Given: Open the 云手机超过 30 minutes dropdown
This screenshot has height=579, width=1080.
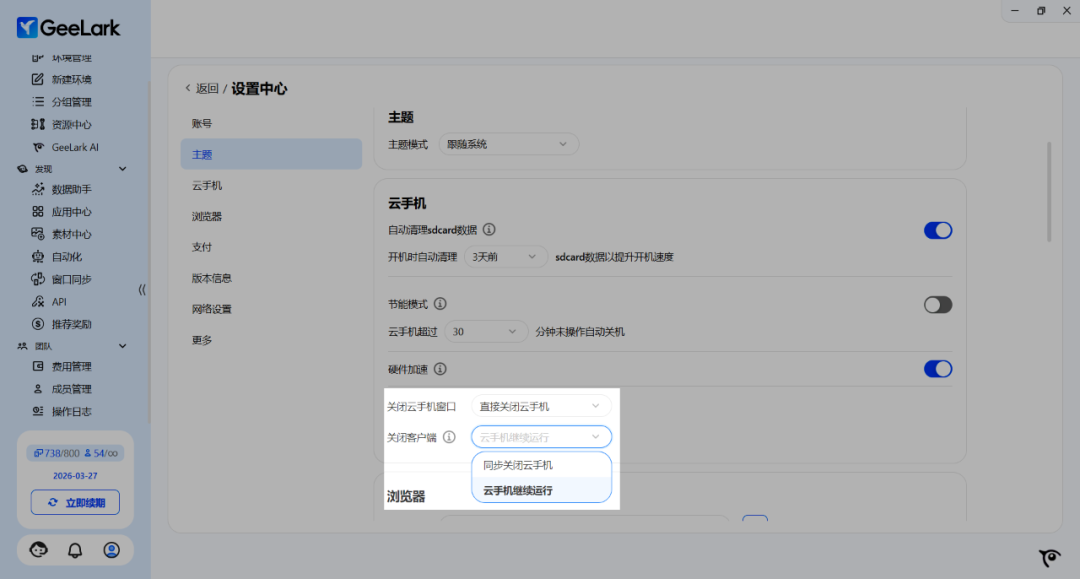Looking at the screenshot, I should pos(486,332).
